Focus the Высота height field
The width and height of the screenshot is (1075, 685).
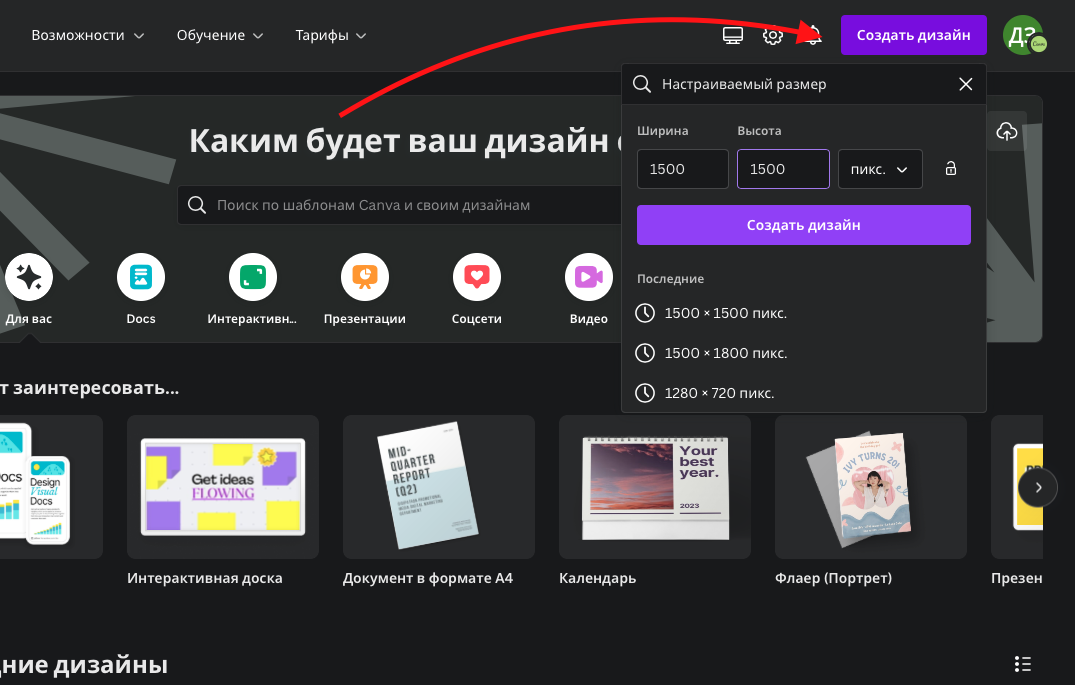coord(783,169)
